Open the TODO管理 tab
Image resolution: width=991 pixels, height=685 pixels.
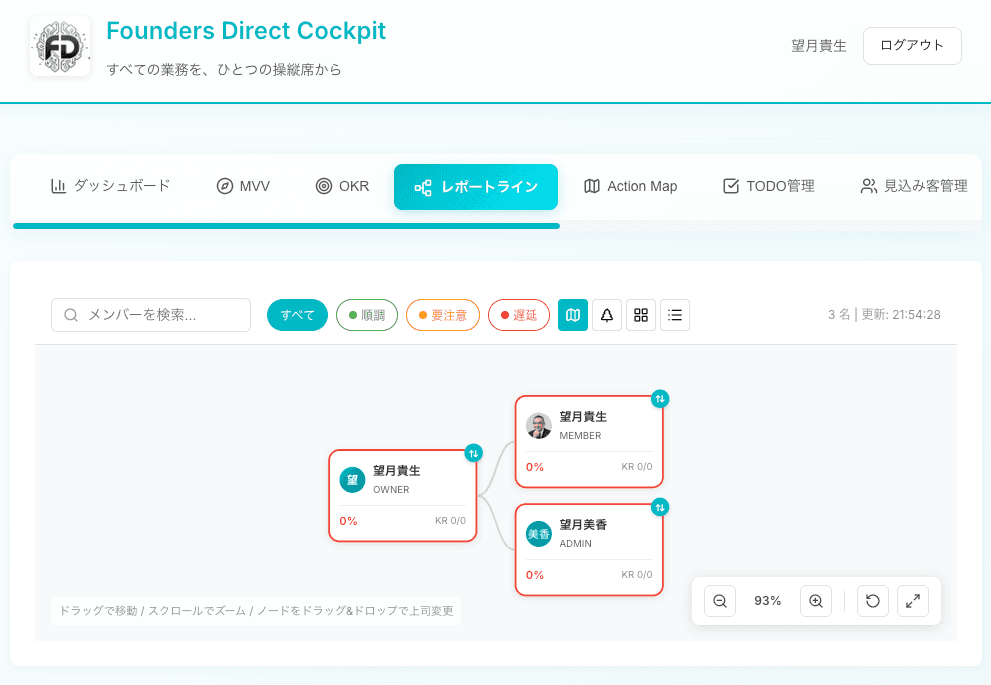point(768,186)
